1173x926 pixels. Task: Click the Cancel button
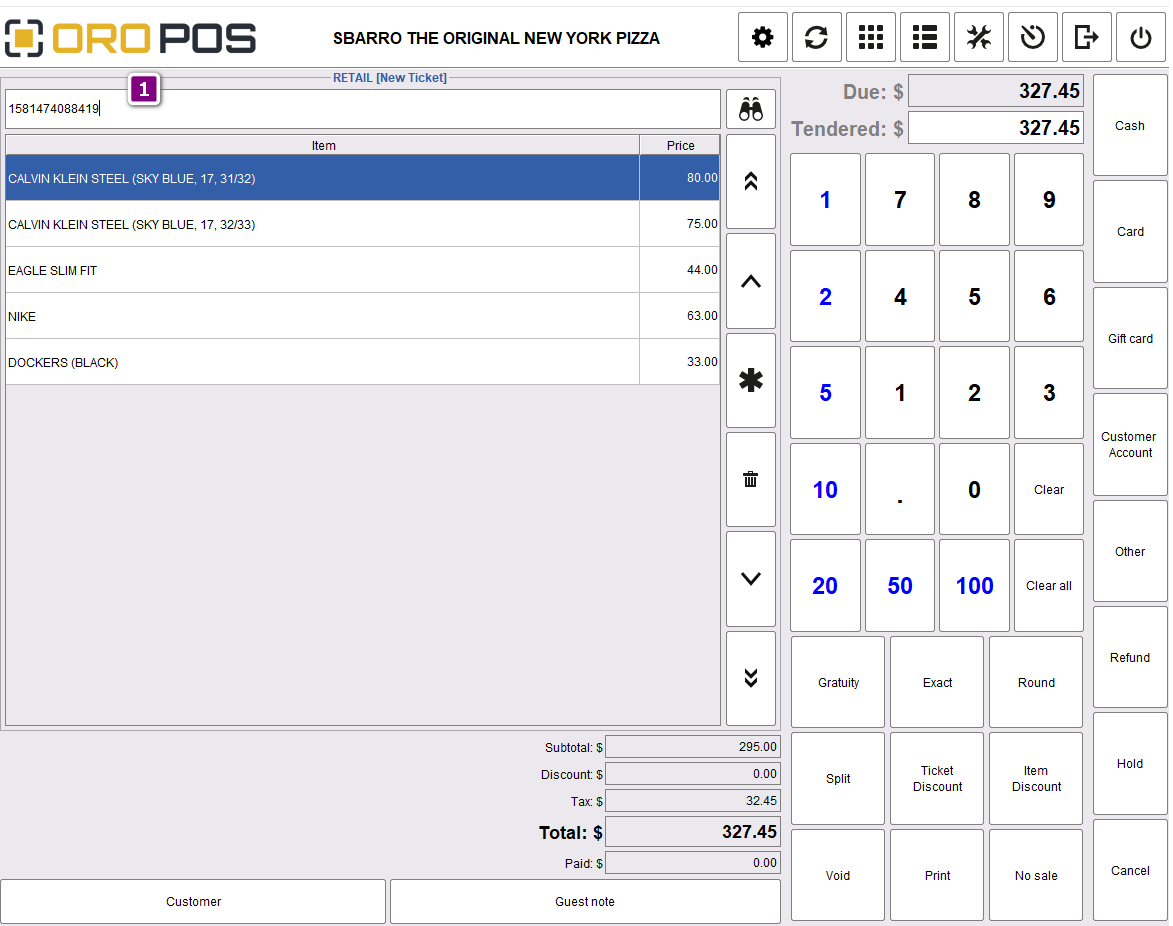1130,871
